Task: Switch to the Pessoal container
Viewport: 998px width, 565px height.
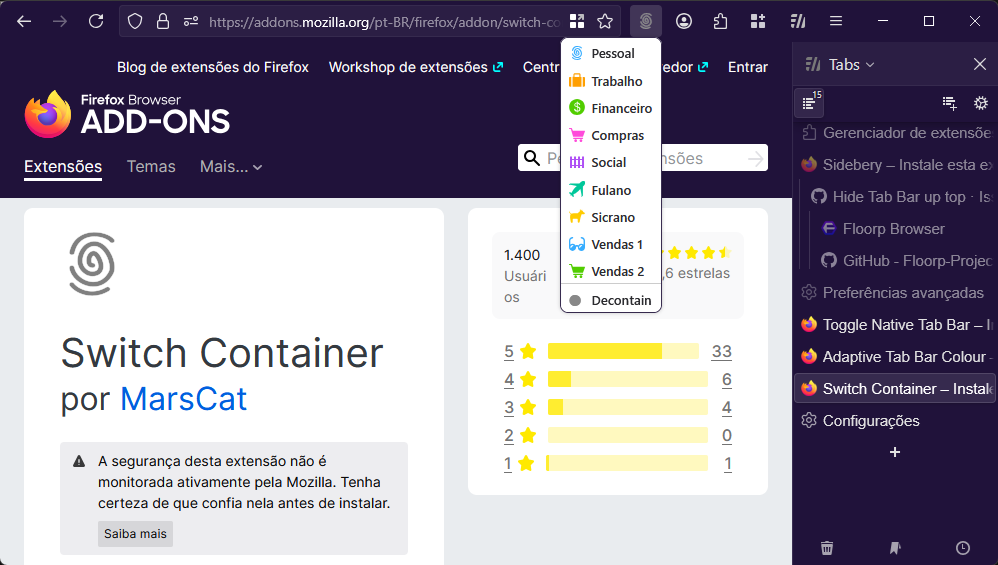Action: (611, 53)
